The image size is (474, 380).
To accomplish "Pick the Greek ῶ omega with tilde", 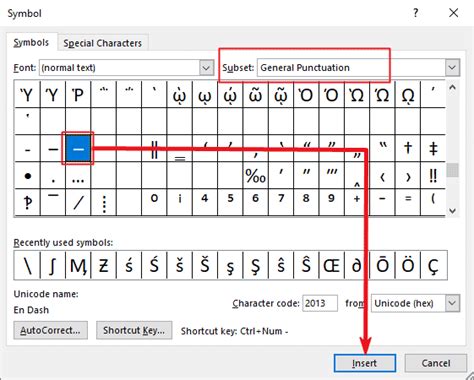I will click(x=255, y=95).
